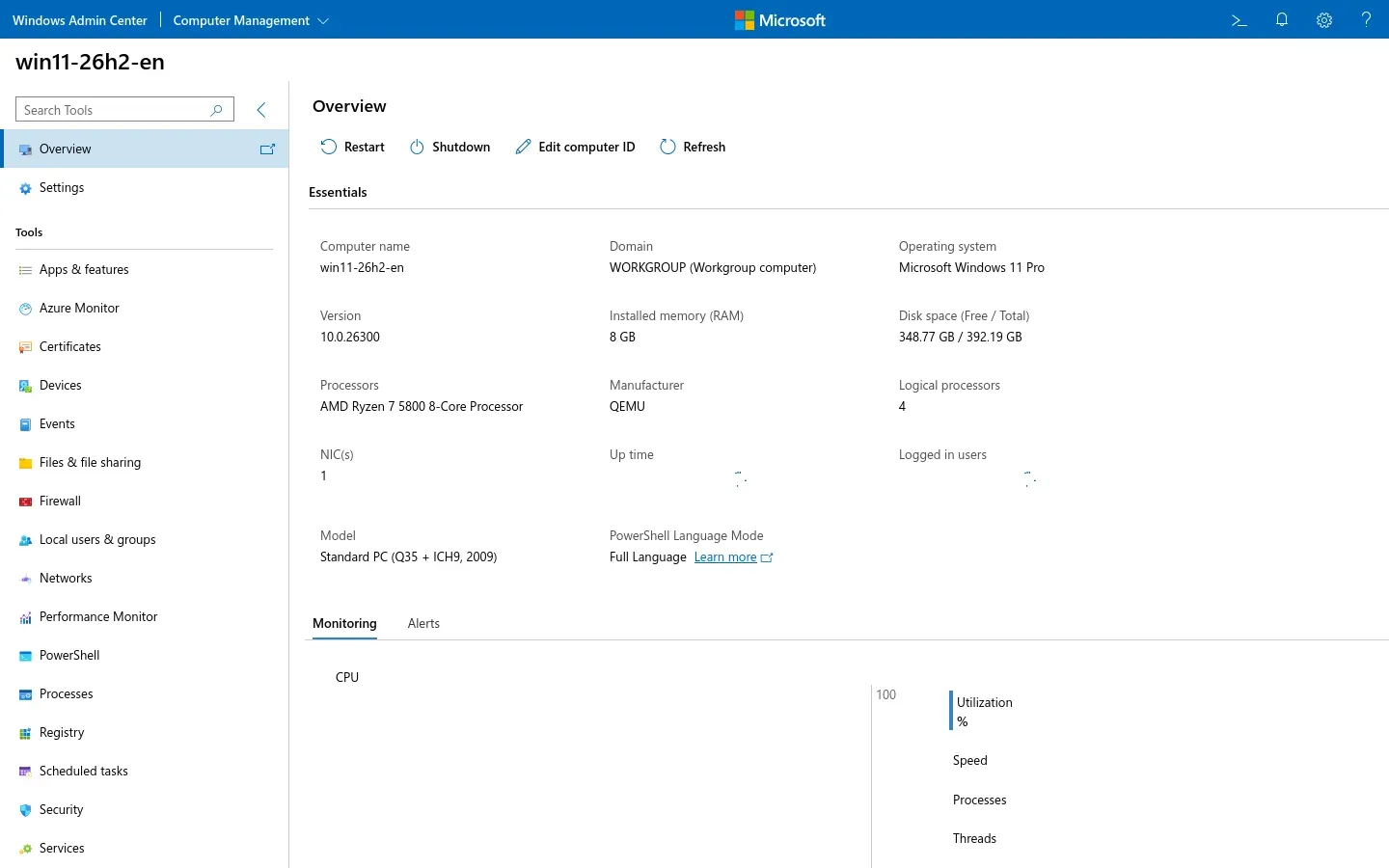Click the Services gear icon
The image size is (1389, 868).
click(26, 849)
